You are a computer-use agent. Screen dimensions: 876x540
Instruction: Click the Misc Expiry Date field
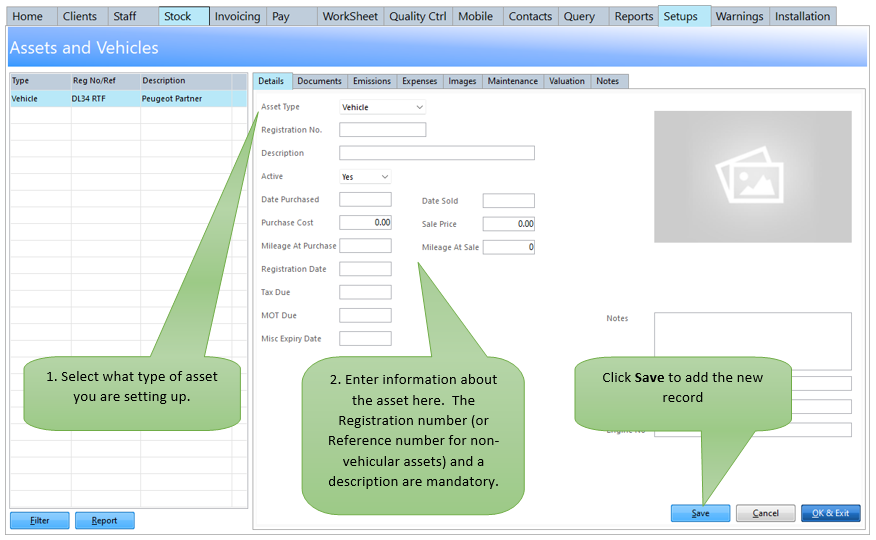point(365,338)
